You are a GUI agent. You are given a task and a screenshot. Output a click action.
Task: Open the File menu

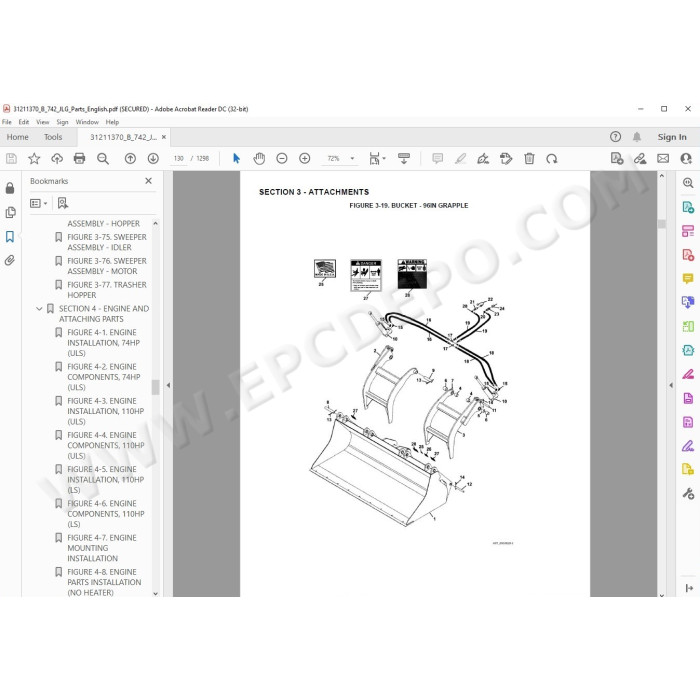(7, 122)
